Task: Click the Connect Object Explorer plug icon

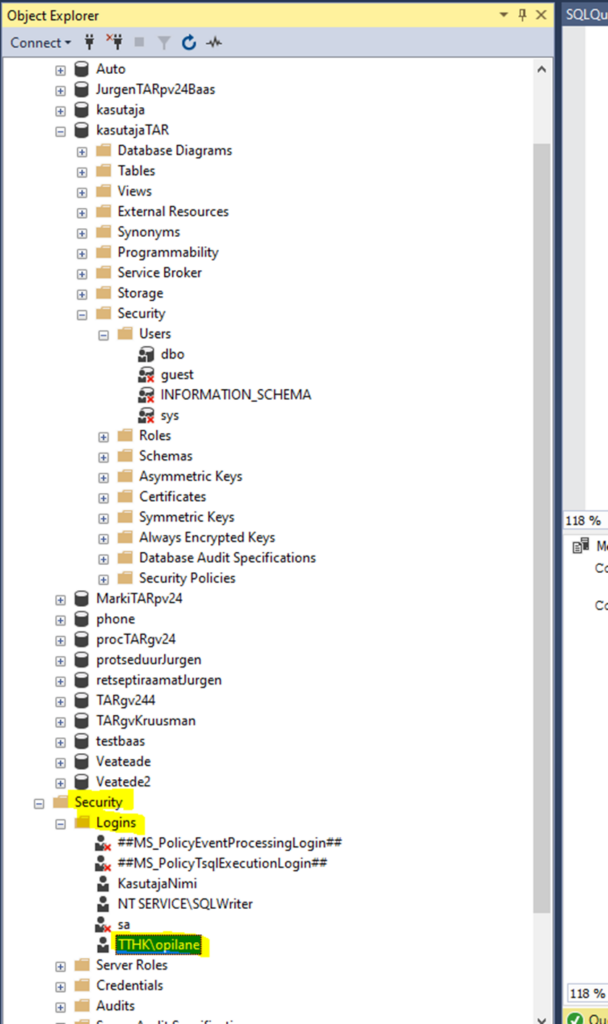Action: tap(89, 43)
